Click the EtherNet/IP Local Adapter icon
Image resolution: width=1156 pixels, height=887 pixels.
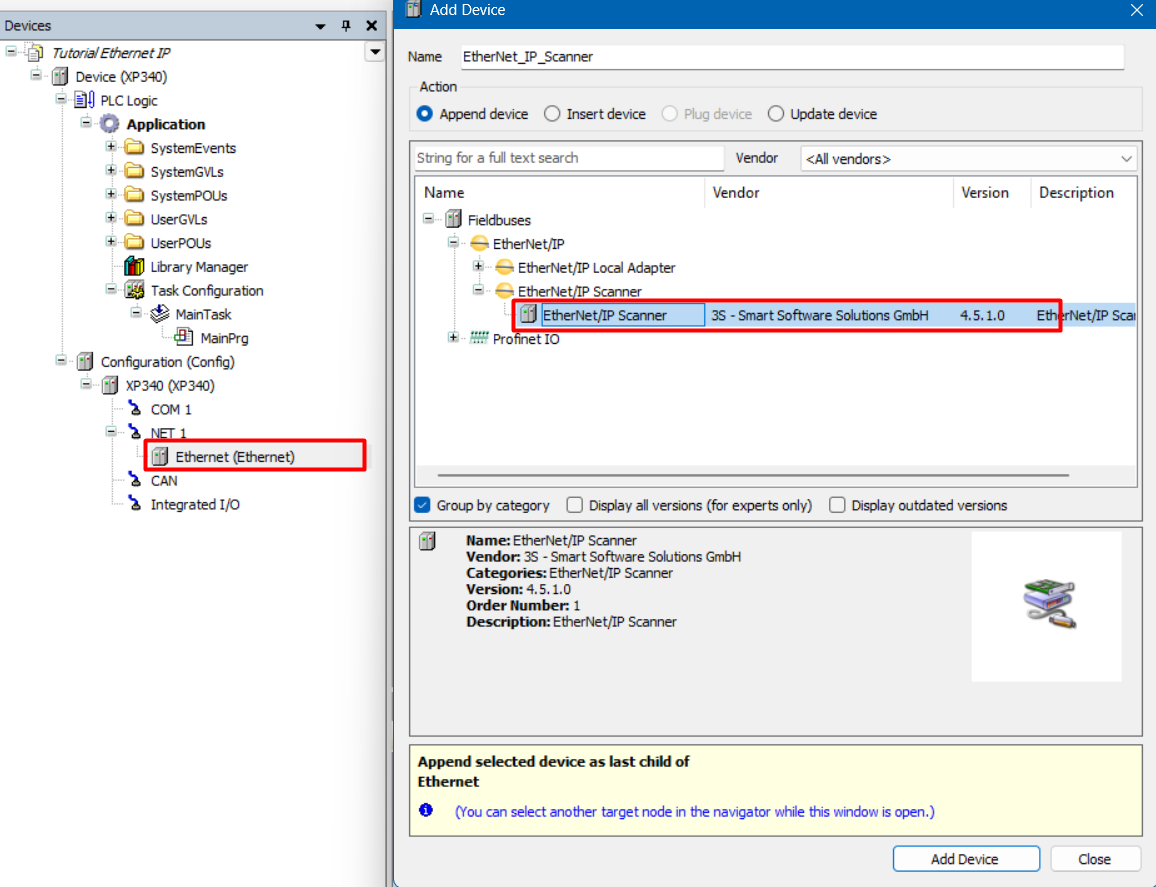(x=504, y=268)
